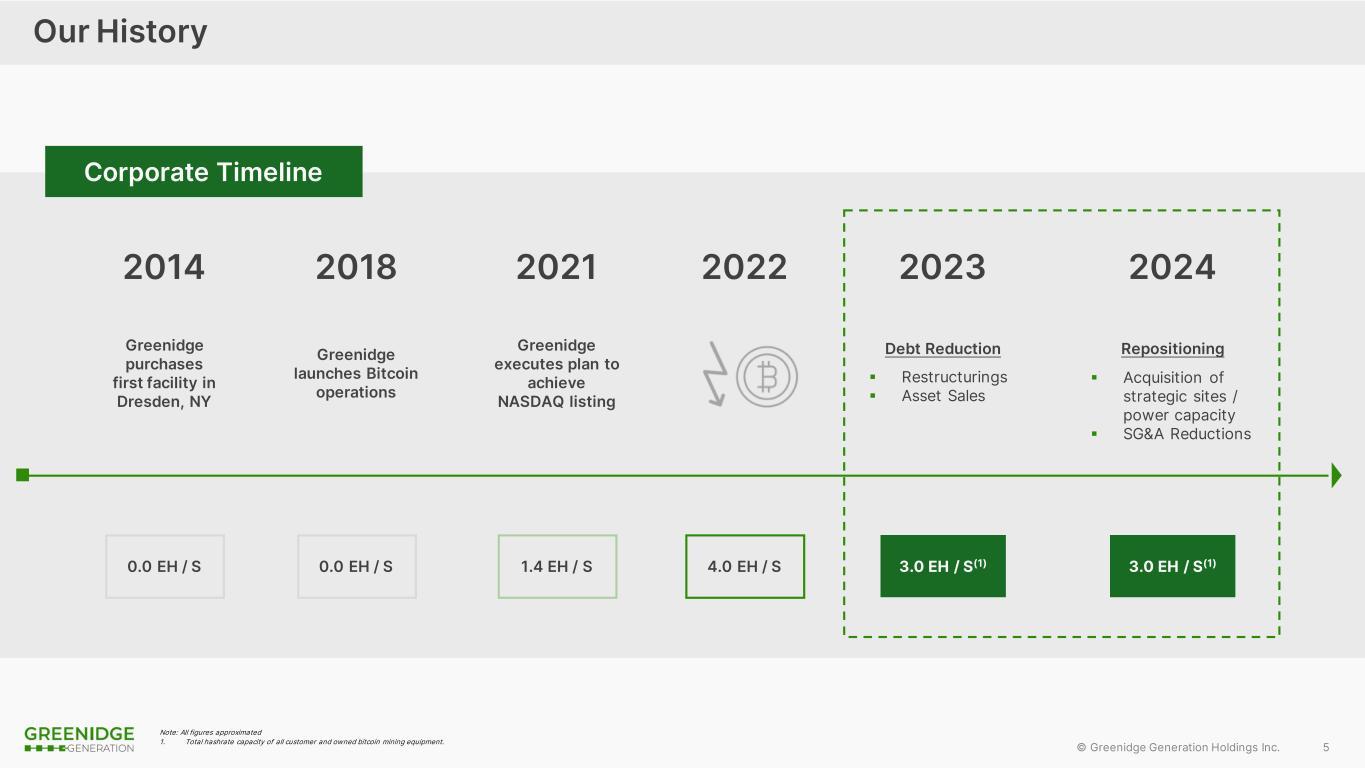The width and height of the screenshot is (1365, 768).
Task: Click the 3.0 EH / S box under 2023
Action: 943,566
